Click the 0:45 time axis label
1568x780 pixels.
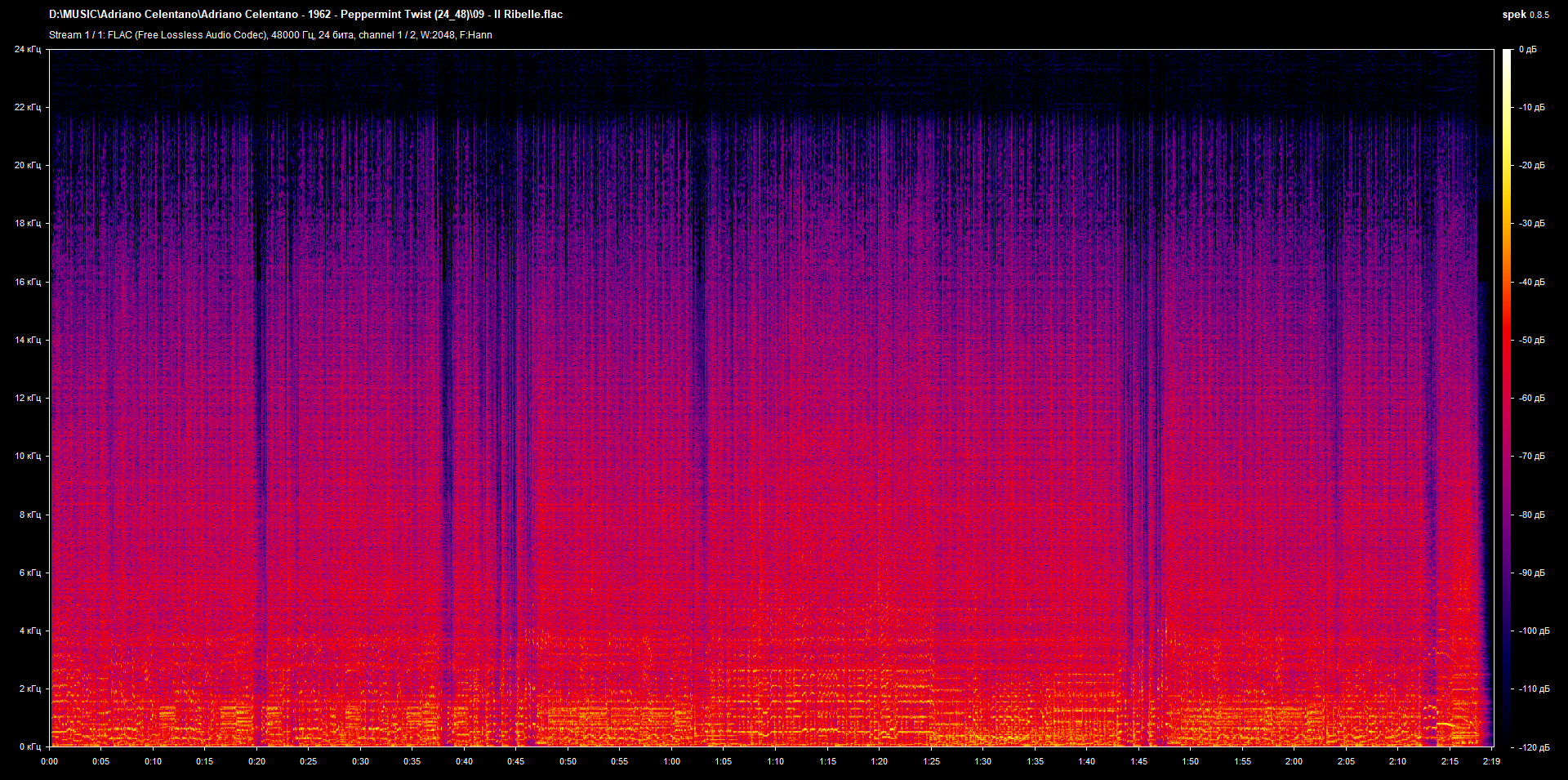coord(515,761)
